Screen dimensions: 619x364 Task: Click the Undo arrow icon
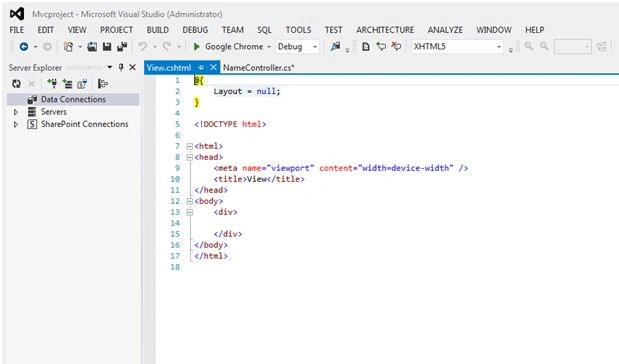tap(143, 47)
